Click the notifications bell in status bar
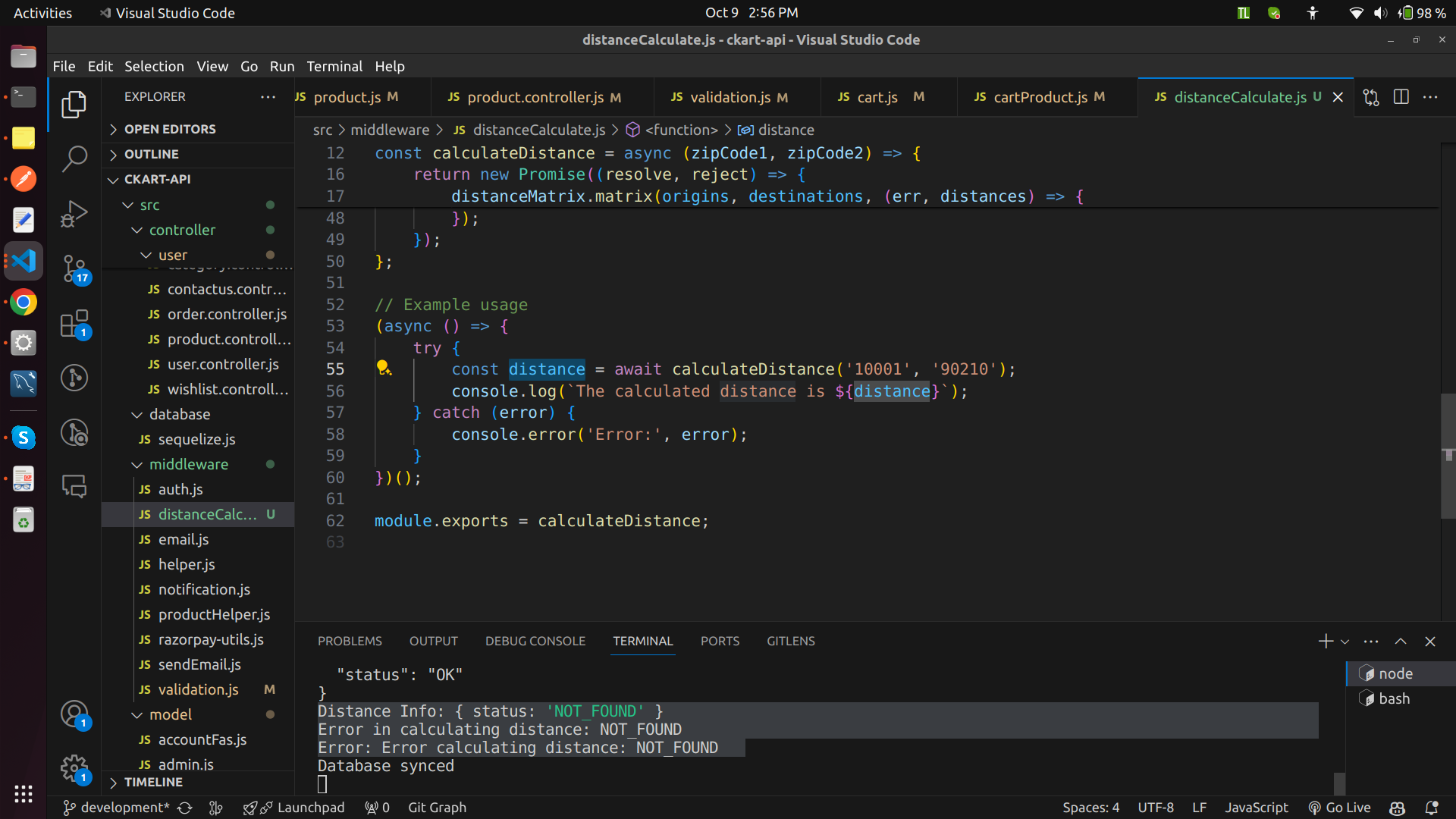 1432,808
